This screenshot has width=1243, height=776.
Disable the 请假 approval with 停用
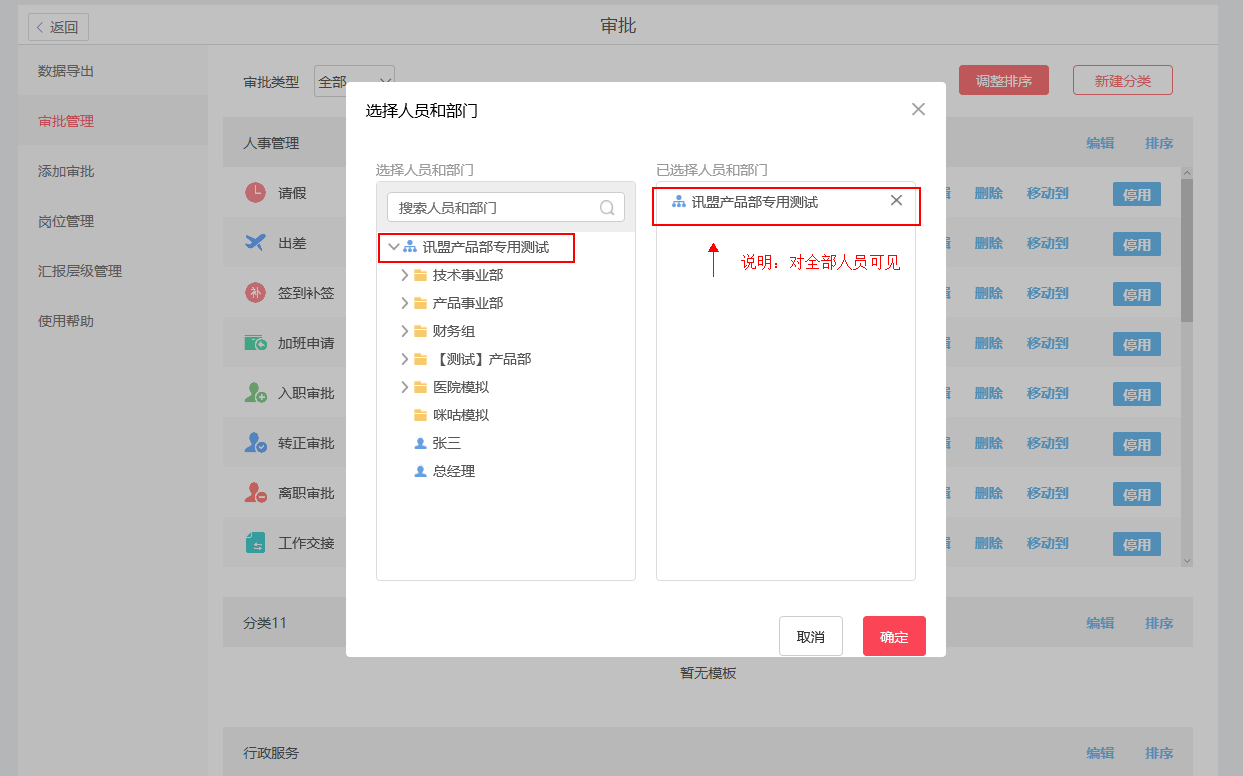point(1136,194)
